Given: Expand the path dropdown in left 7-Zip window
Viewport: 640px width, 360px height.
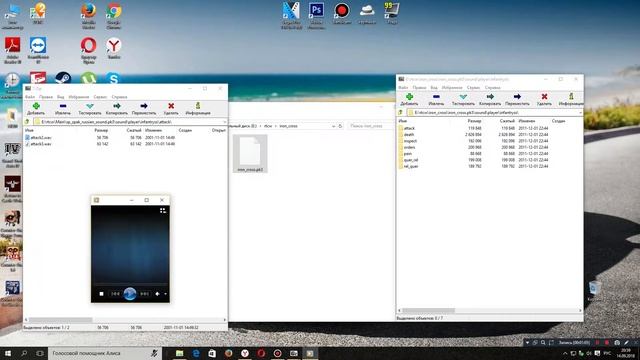Looking at the screenshot, I should coord(224,122).
